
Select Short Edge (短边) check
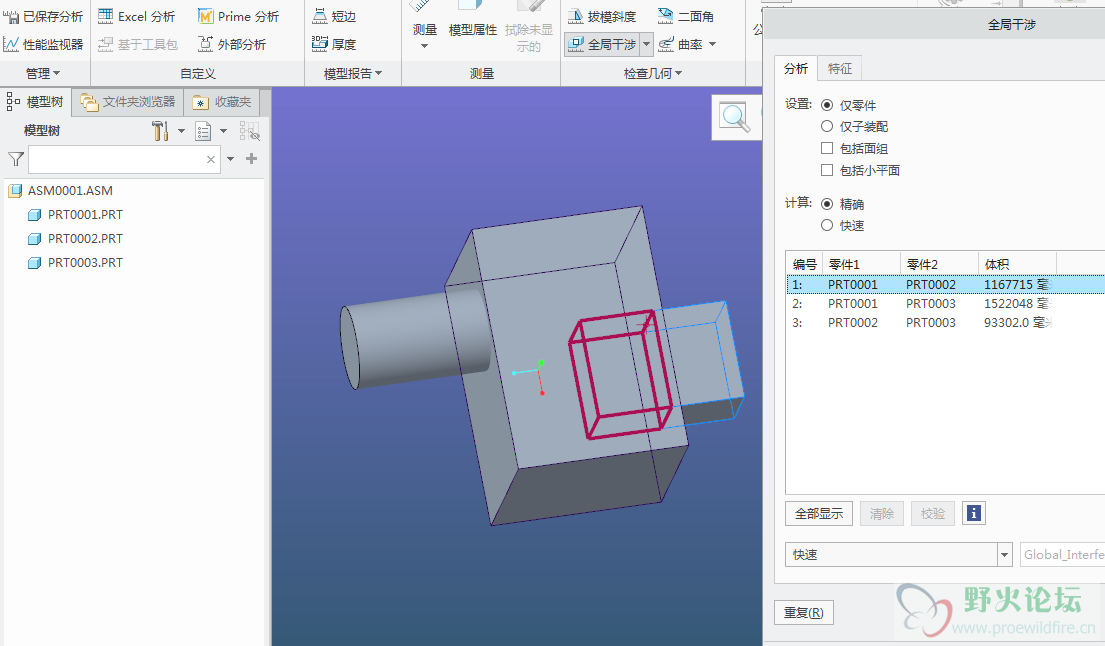click(x=334, y=16)
